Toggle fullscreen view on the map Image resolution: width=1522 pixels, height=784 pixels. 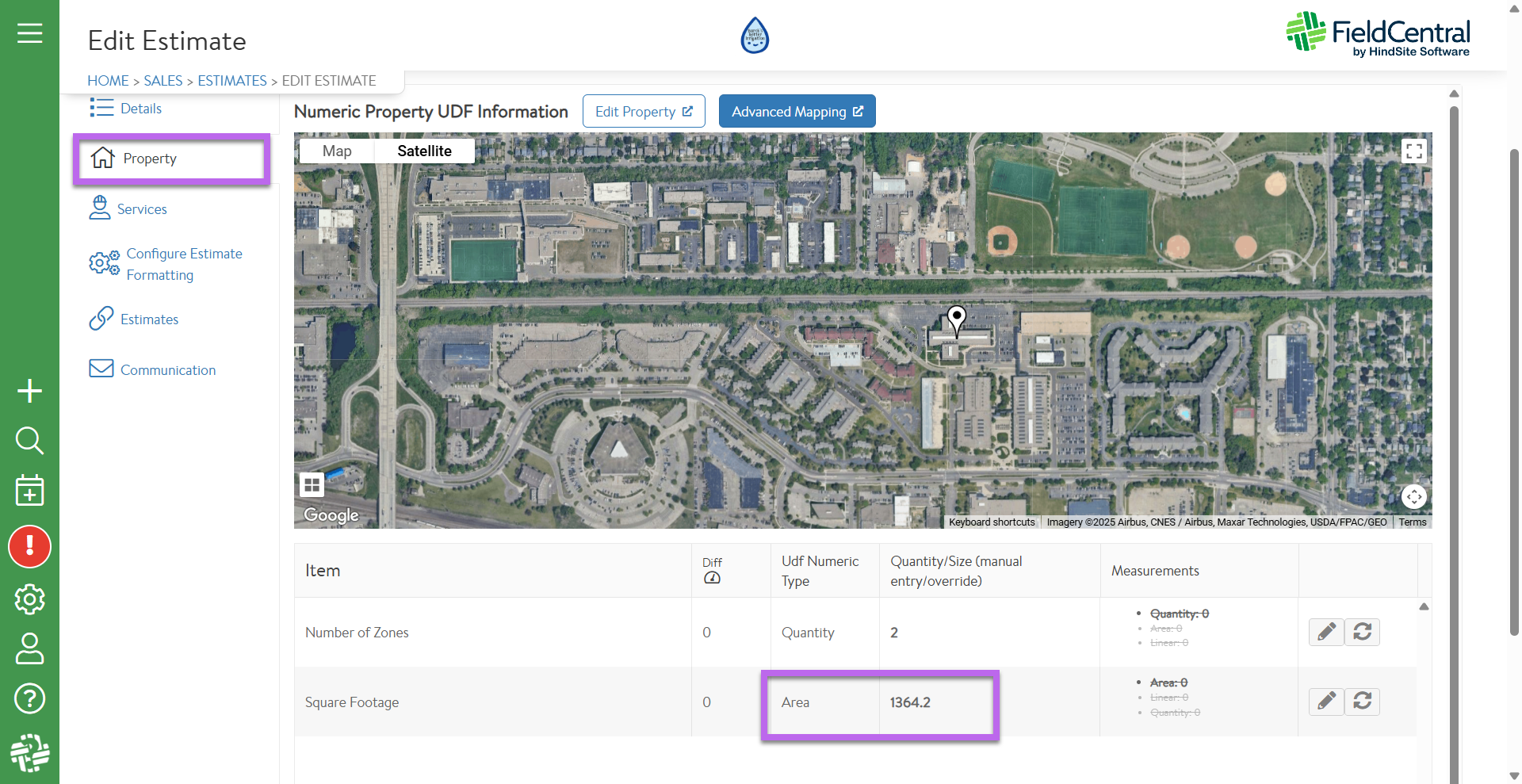[x=1413, y=151]
